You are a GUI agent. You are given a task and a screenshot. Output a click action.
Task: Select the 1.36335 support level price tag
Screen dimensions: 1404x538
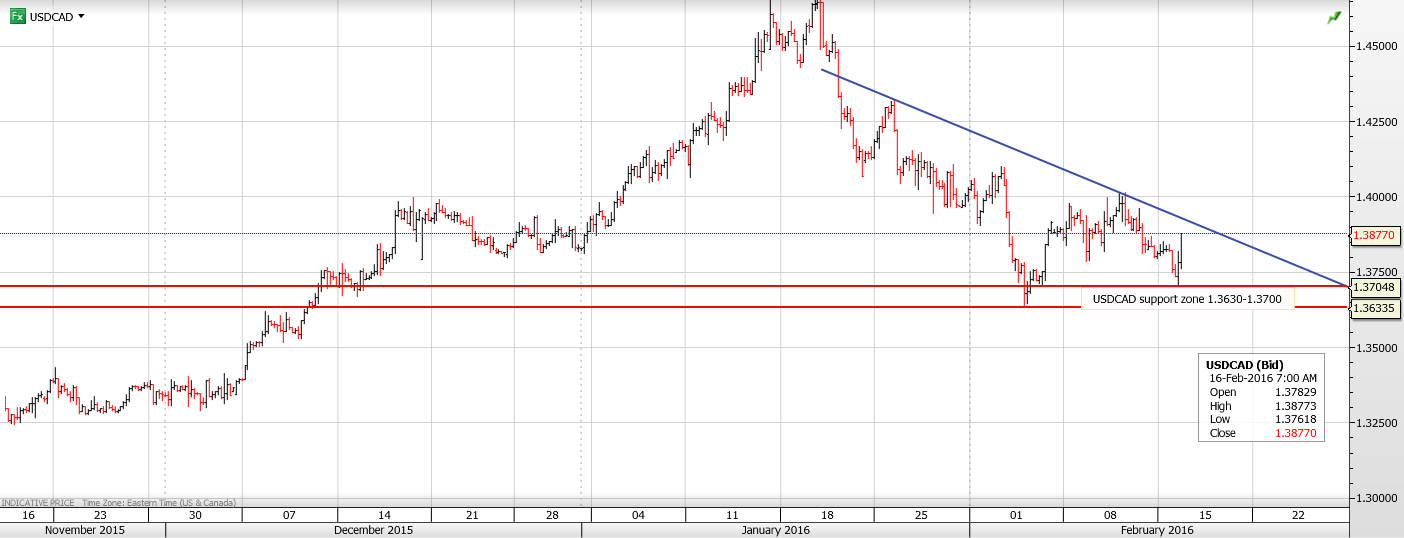click(x=1375, y=309)
